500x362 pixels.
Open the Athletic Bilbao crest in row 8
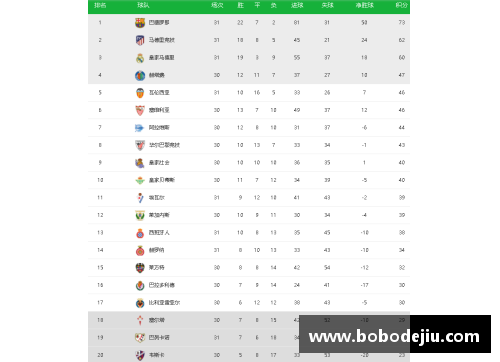tap(140, 145)
